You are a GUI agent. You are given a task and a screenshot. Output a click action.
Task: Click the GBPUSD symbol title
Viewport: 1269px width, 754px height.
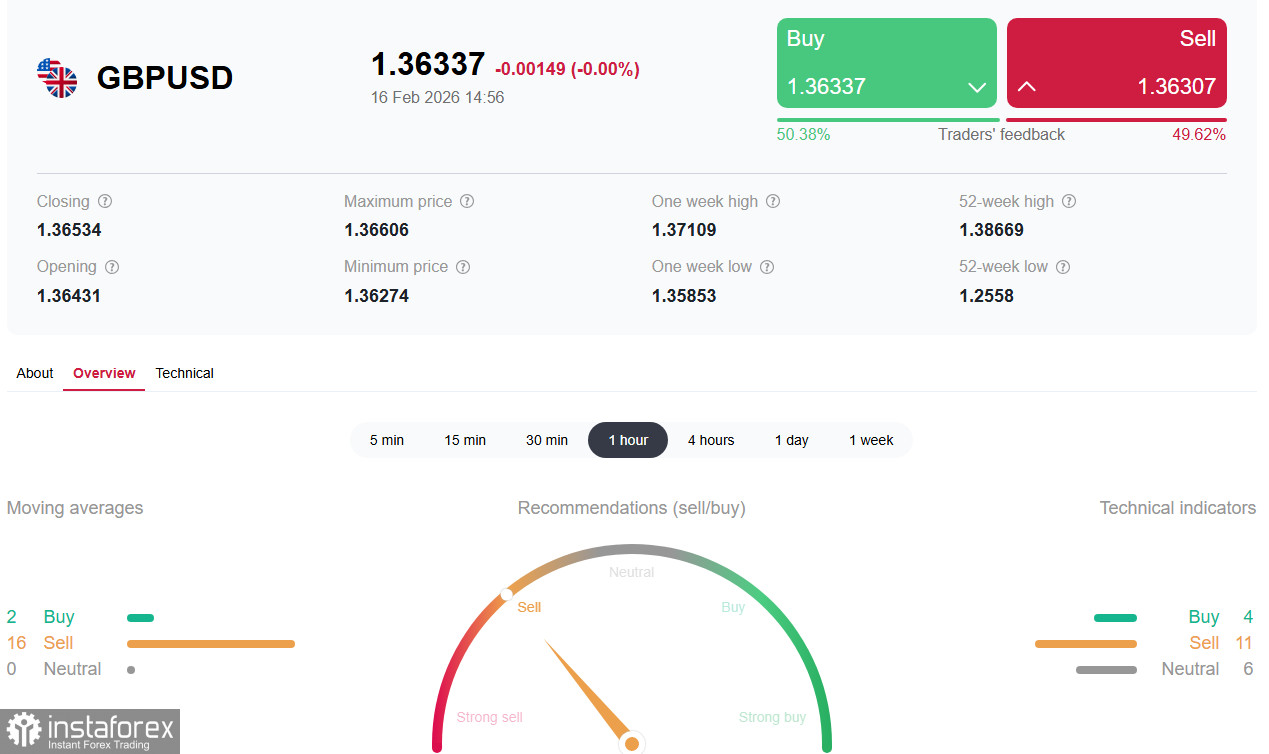point(165,78)
